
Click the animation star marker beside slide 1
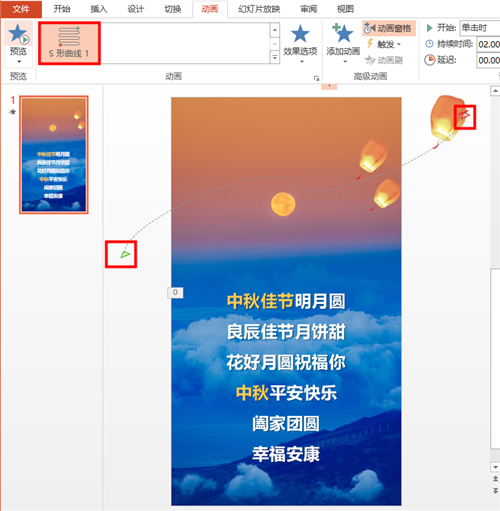(x=12, y=112)
